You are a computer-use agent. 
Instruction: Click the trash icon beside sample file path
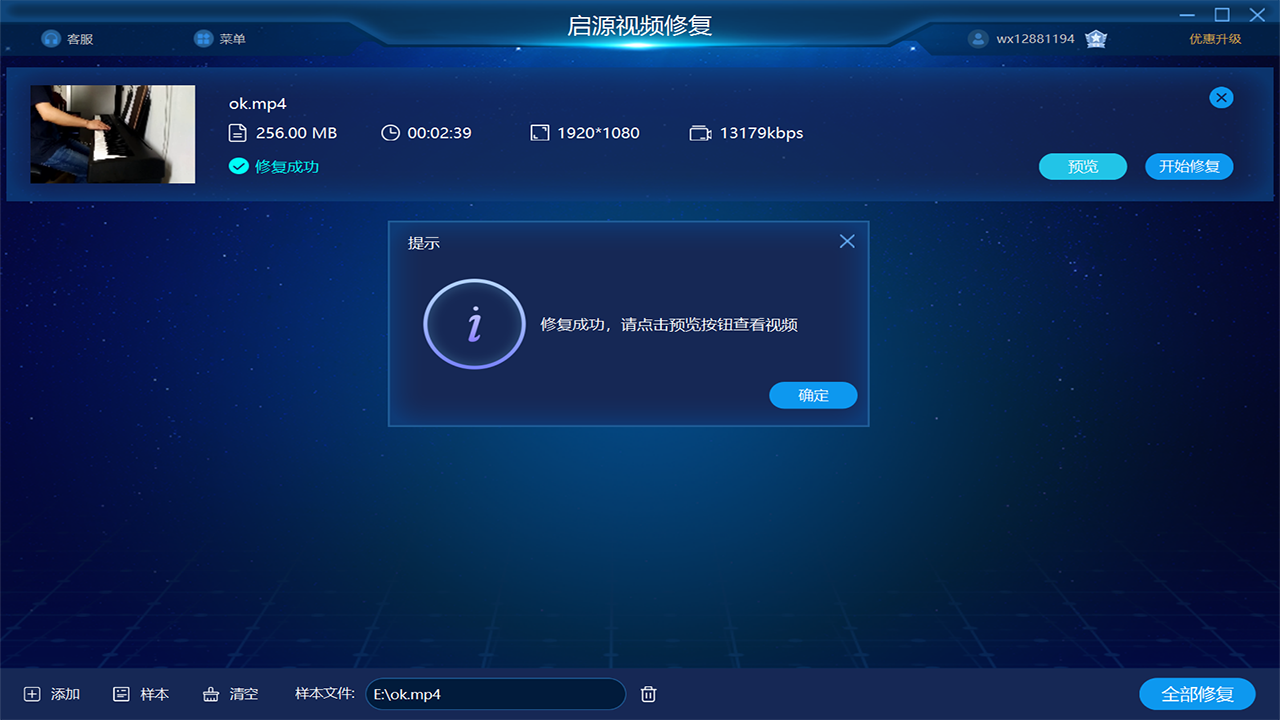click(647, 693)
